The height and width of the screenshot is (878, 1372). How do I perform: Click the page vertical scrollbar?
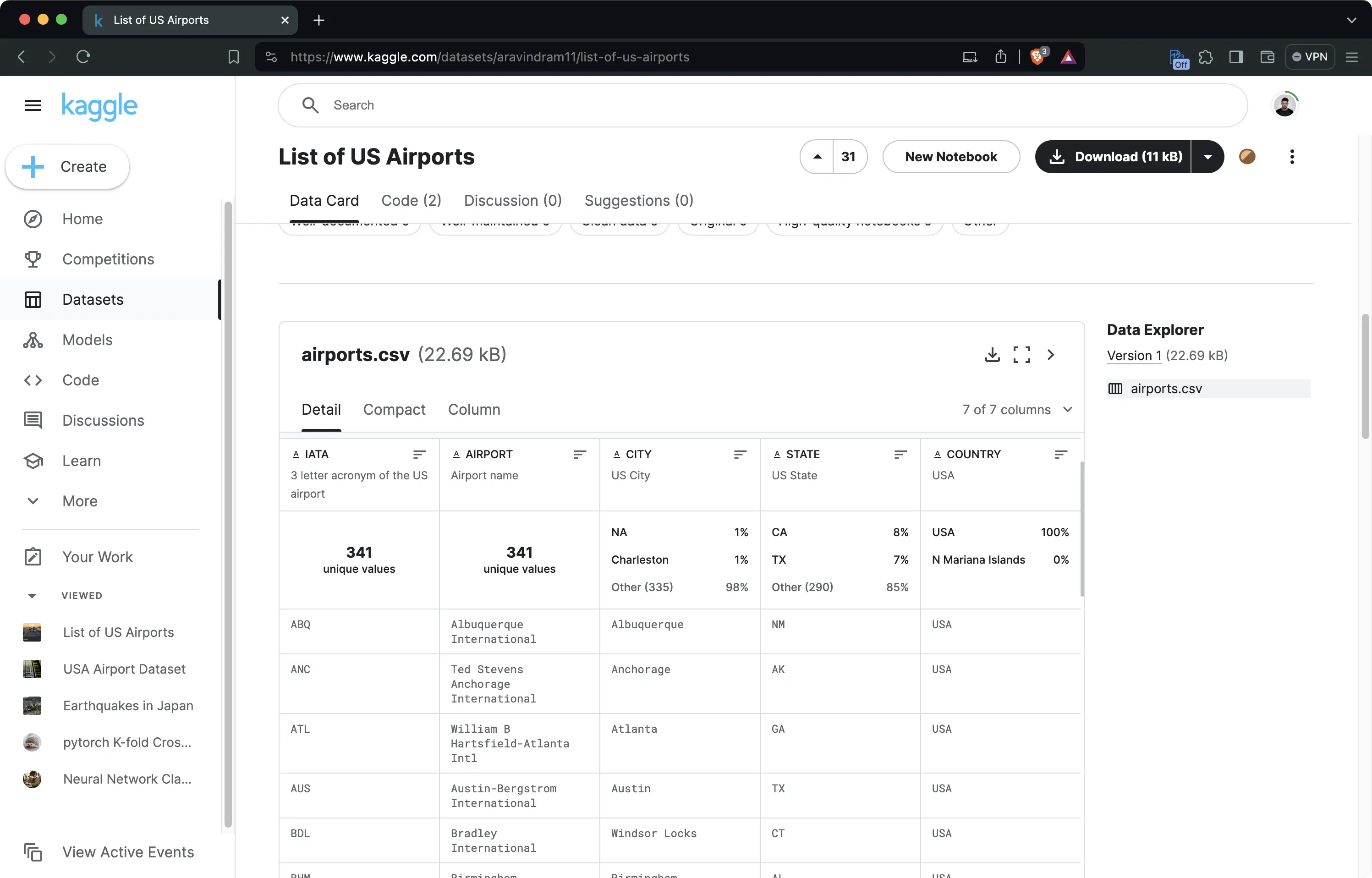[x=1365, y=376]
